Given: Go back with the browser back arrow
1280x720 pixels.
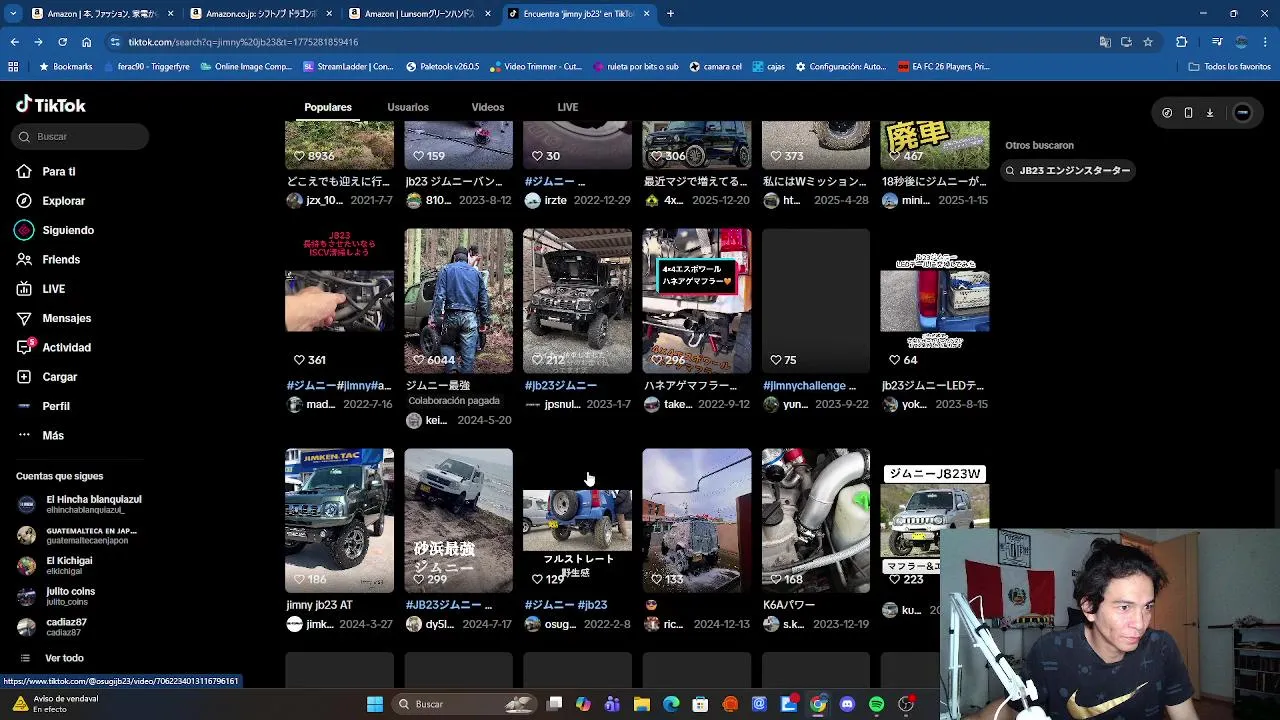Looking at the screenshot, I should click(14, 42).
